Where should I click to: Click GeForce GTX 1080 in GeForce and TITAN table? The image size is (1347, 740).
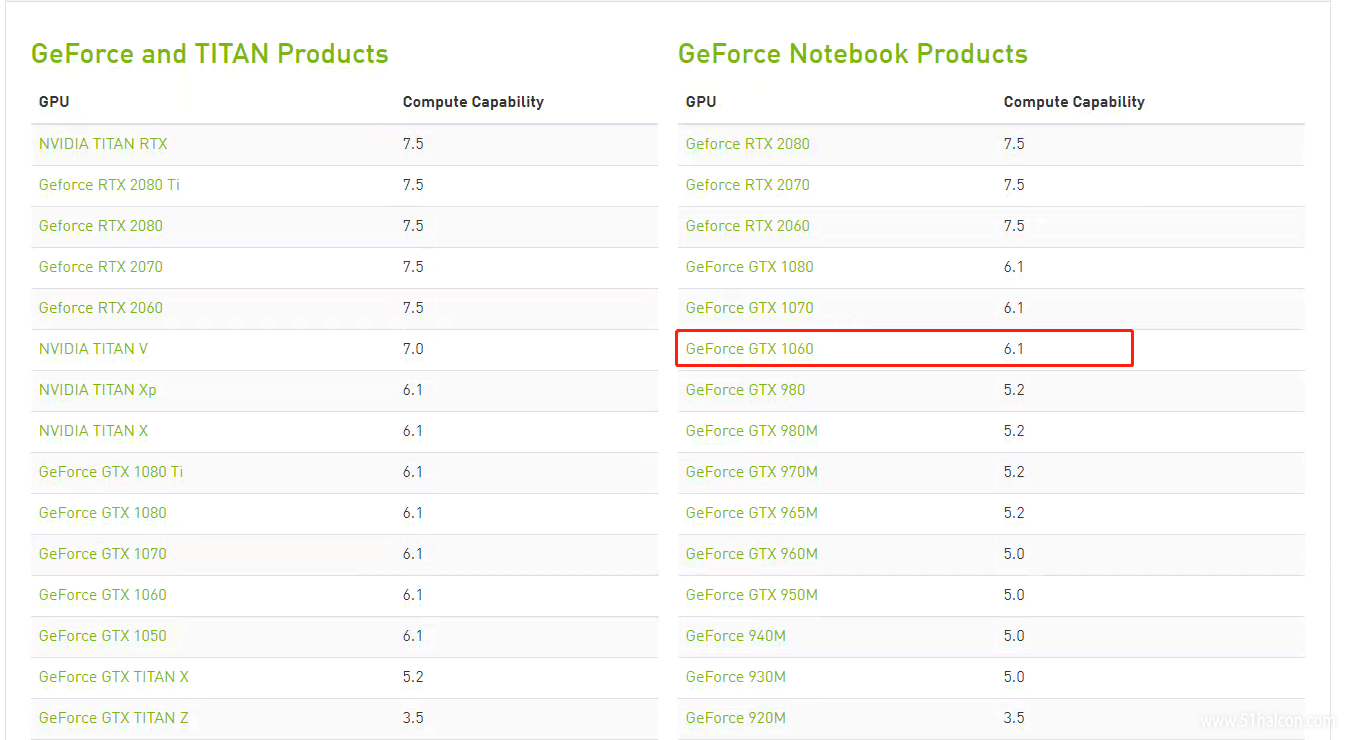[x=103, y=513]
